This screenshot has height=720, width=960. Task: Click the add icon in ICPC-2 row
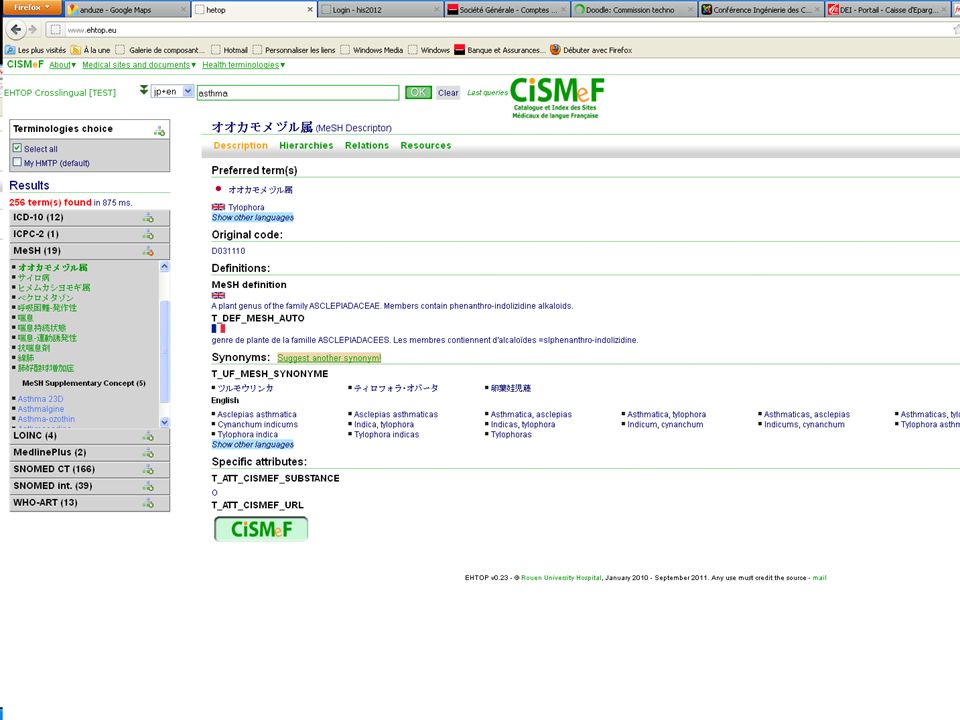coord(148,234)
